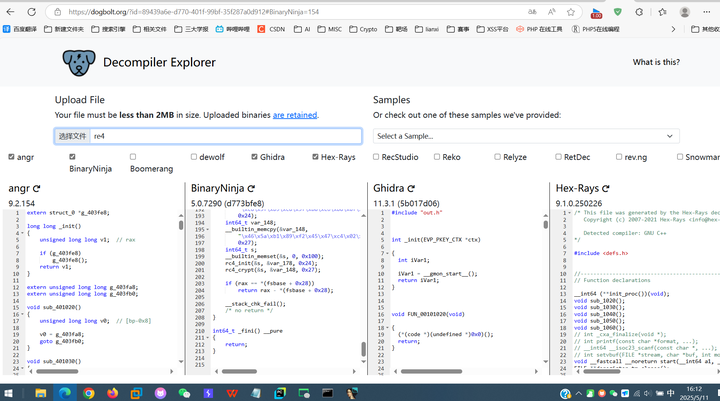Collapse the _init fold arrow at Ghidra line 7

pos(388,253)
